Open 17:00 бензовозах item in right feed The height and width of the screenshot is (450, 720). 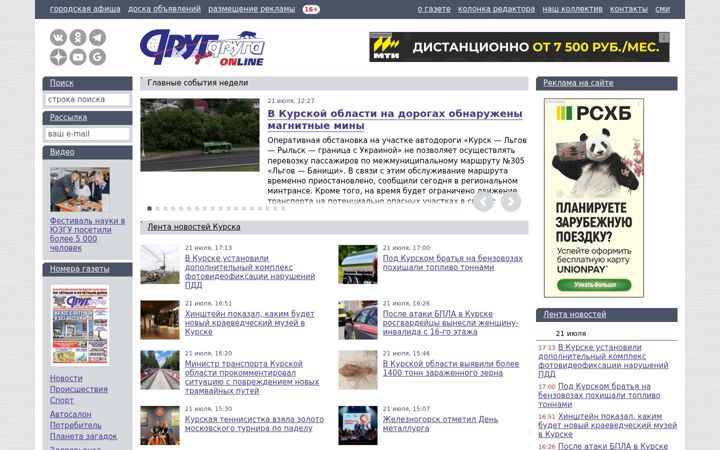pos(599,395)
